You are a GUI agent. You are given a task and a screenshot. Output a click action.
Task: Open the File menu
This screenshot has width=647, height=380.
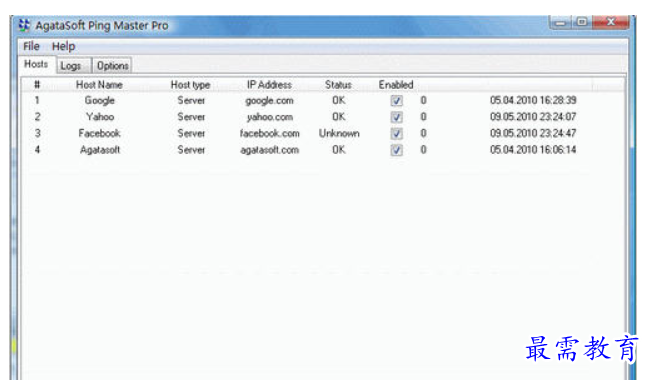31,46
